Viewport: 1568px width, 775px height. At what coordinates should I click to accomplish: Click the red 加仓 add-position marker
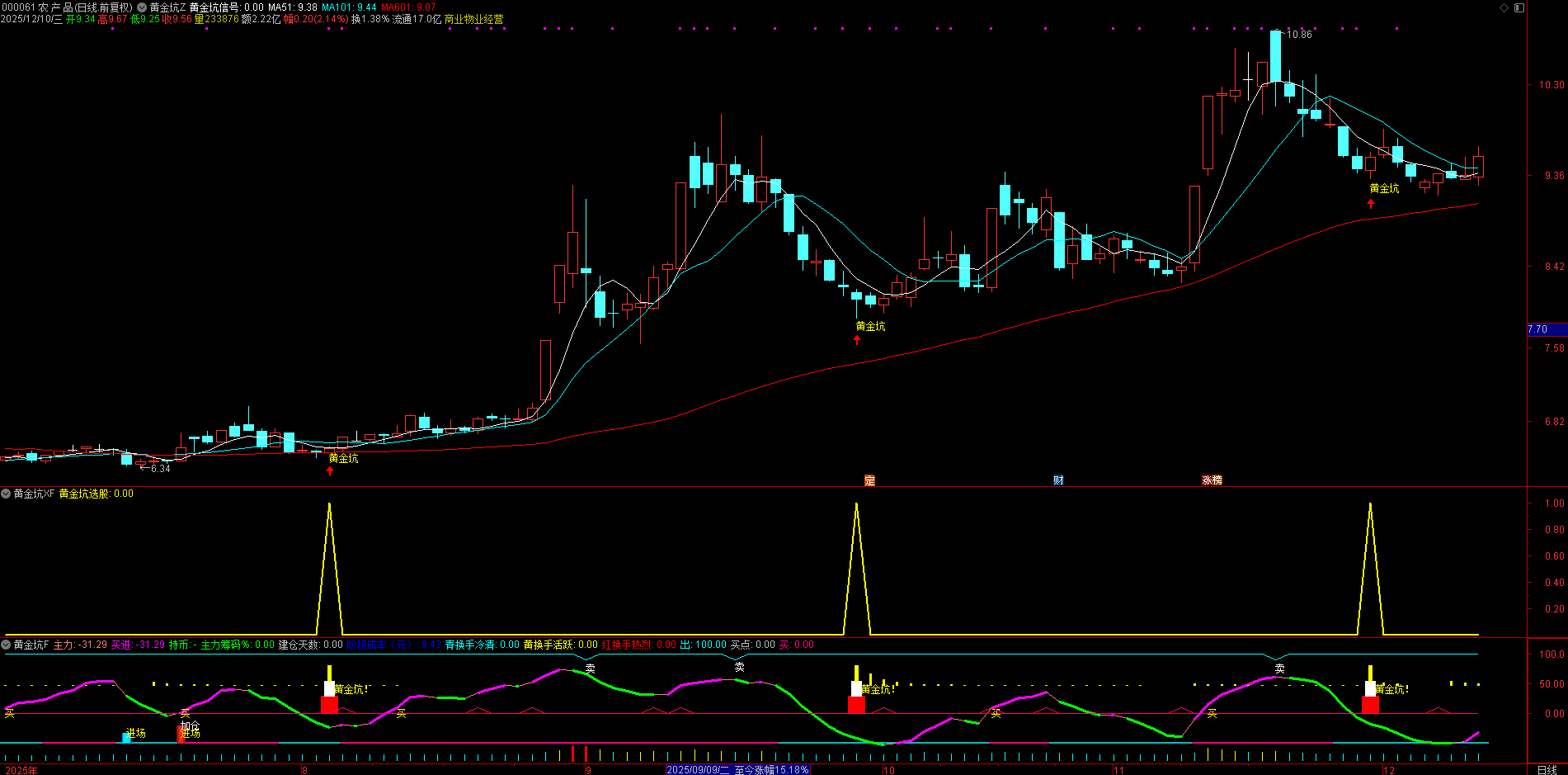pyautogui.click(x=181, y=733)
